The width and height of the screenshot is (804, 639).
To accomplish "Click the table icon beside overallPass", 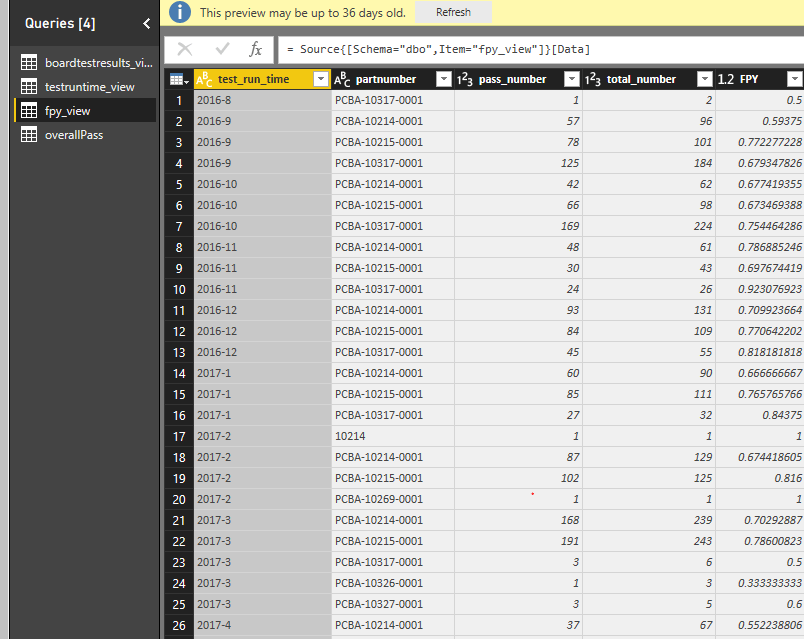I will pyautogui.click(x=28, y=134).
